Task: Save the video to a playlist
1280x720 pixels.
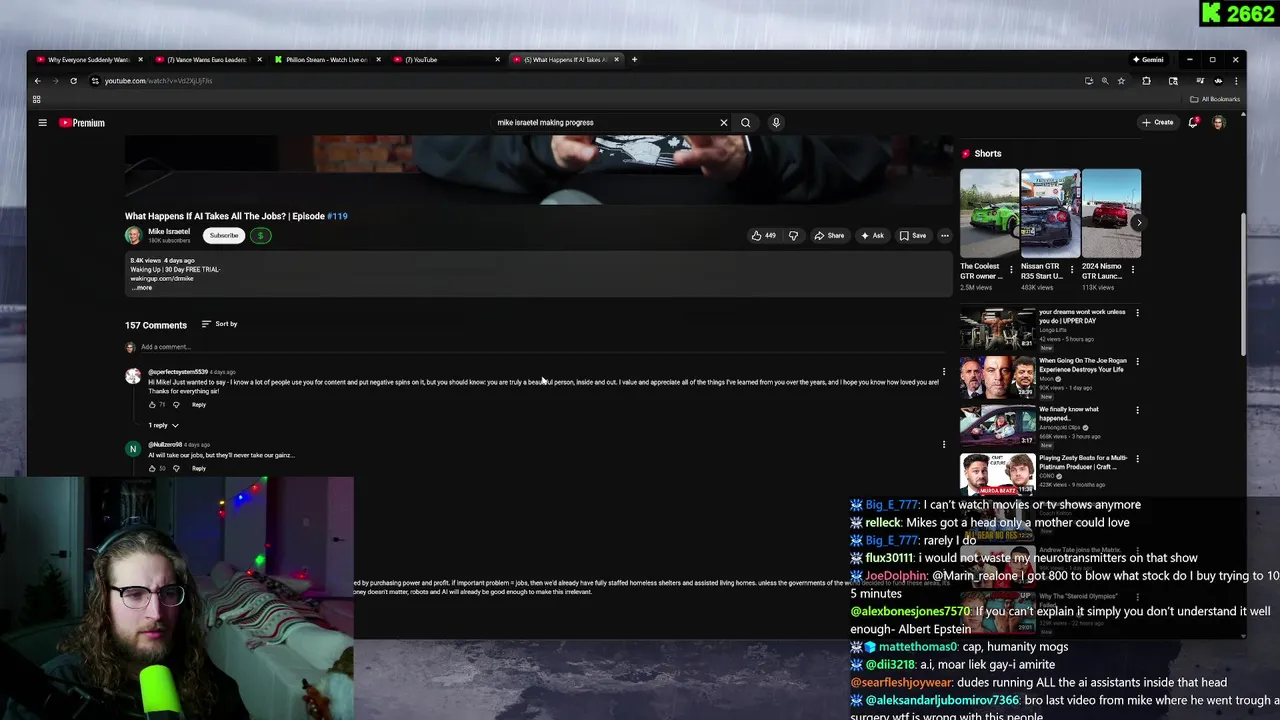Action: (912, 236)
